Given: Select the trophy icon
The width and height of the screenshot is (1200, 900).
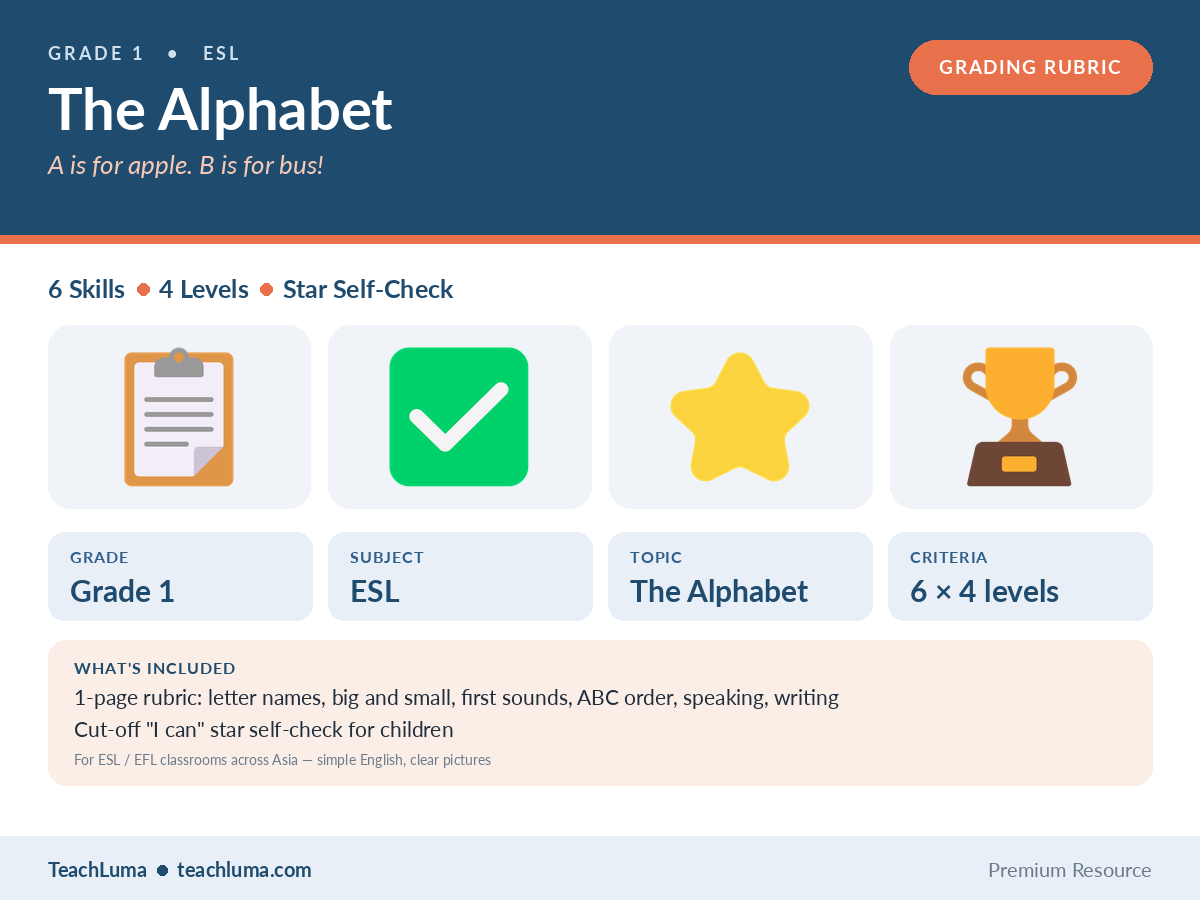Looking at the screenshot, I should (1020, 417).
